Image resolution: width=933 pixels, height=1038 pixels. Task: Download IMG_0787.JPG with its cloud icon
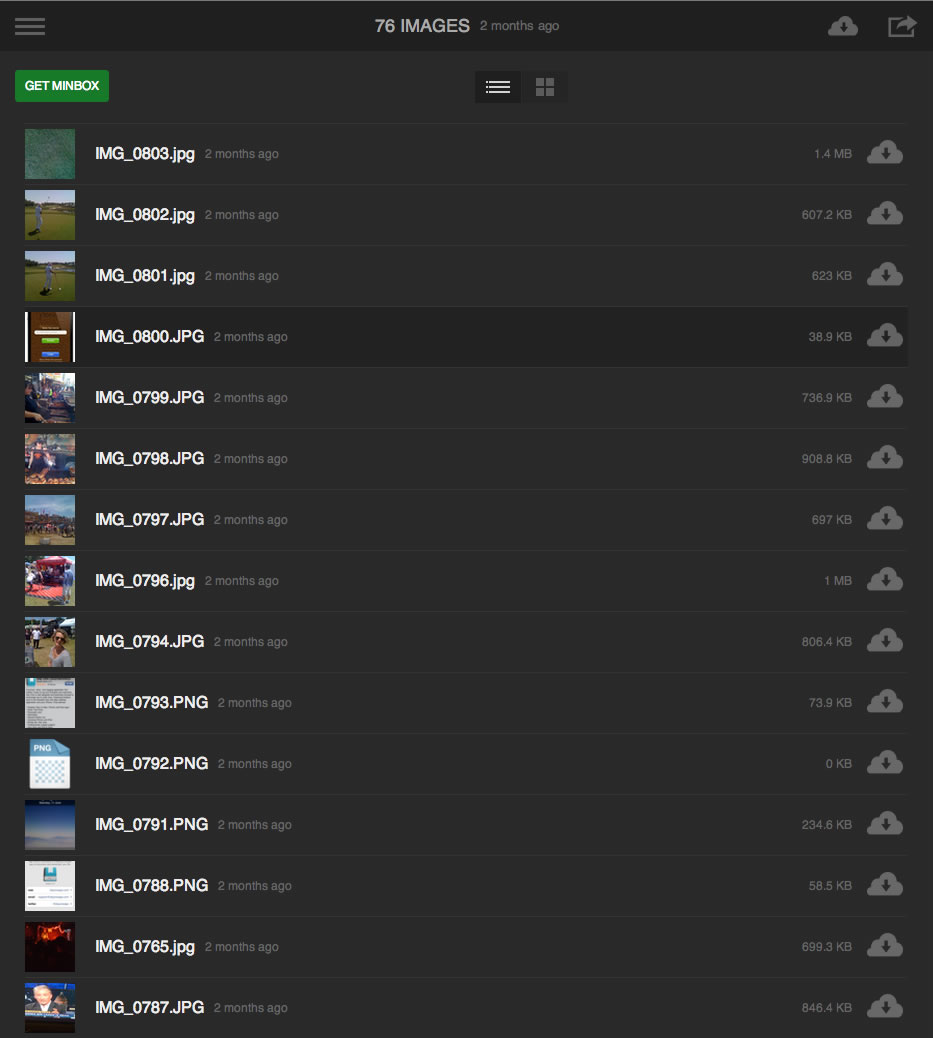885,1007
